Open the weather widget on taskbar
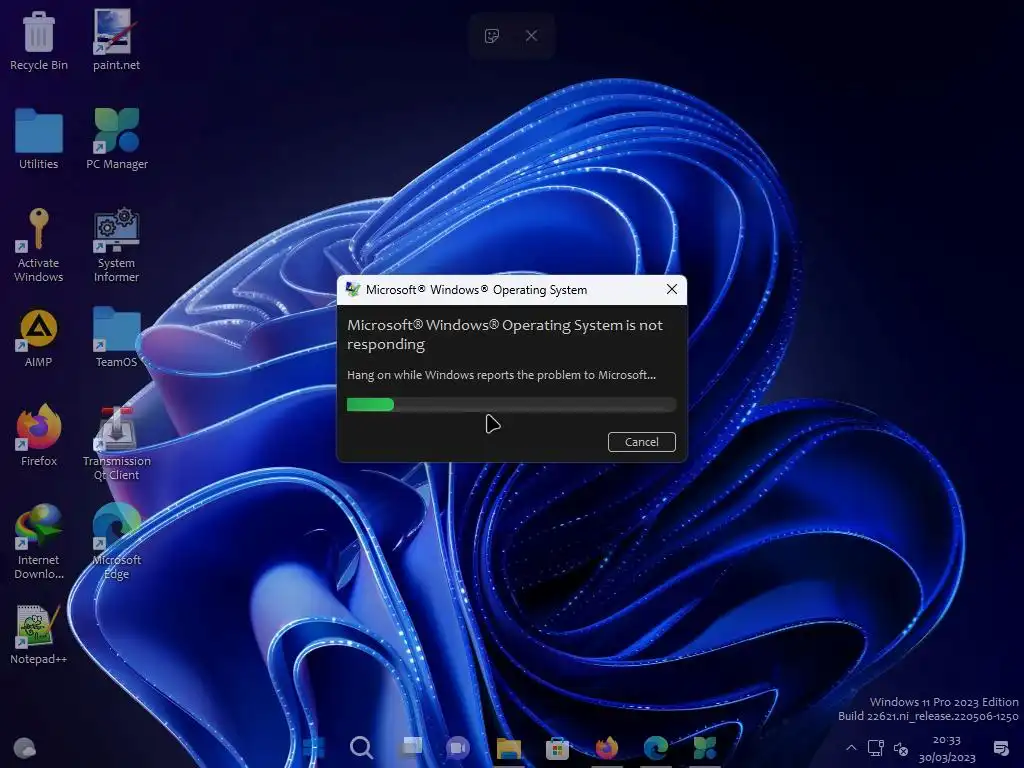1024x768 pixels. (x=25, y=747)
